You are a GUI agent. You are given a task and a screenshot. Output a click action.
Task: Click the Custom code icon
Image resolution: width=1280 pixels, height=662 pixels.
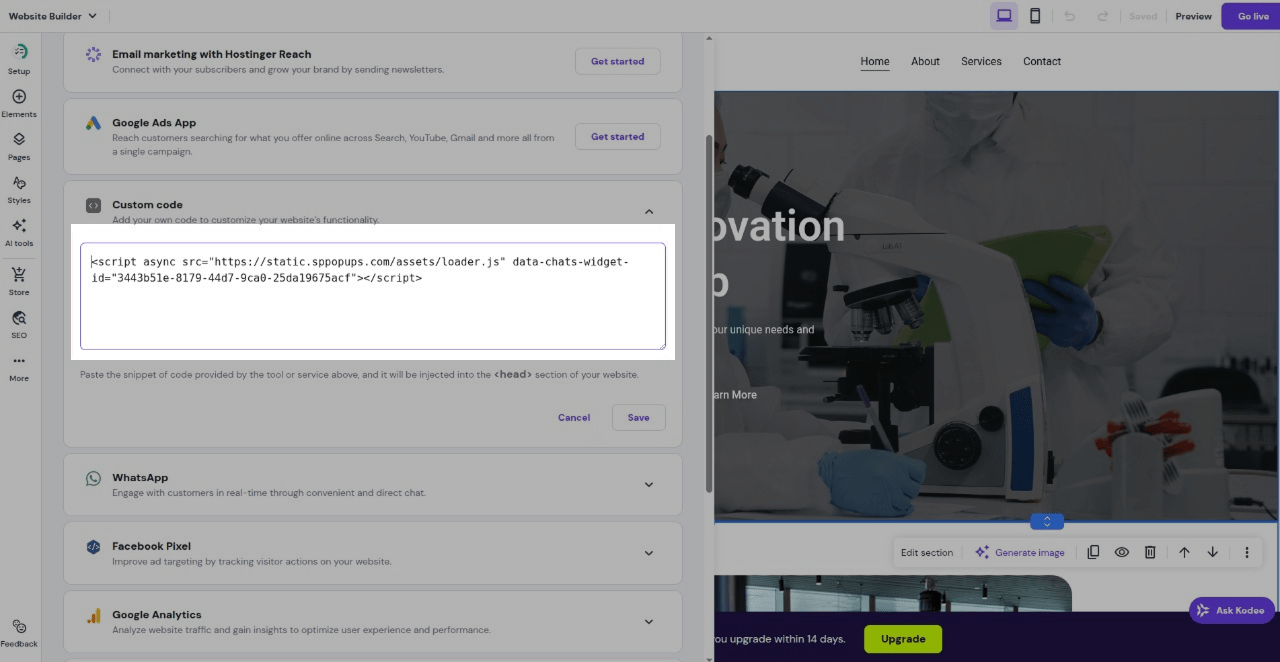point(93,205)
